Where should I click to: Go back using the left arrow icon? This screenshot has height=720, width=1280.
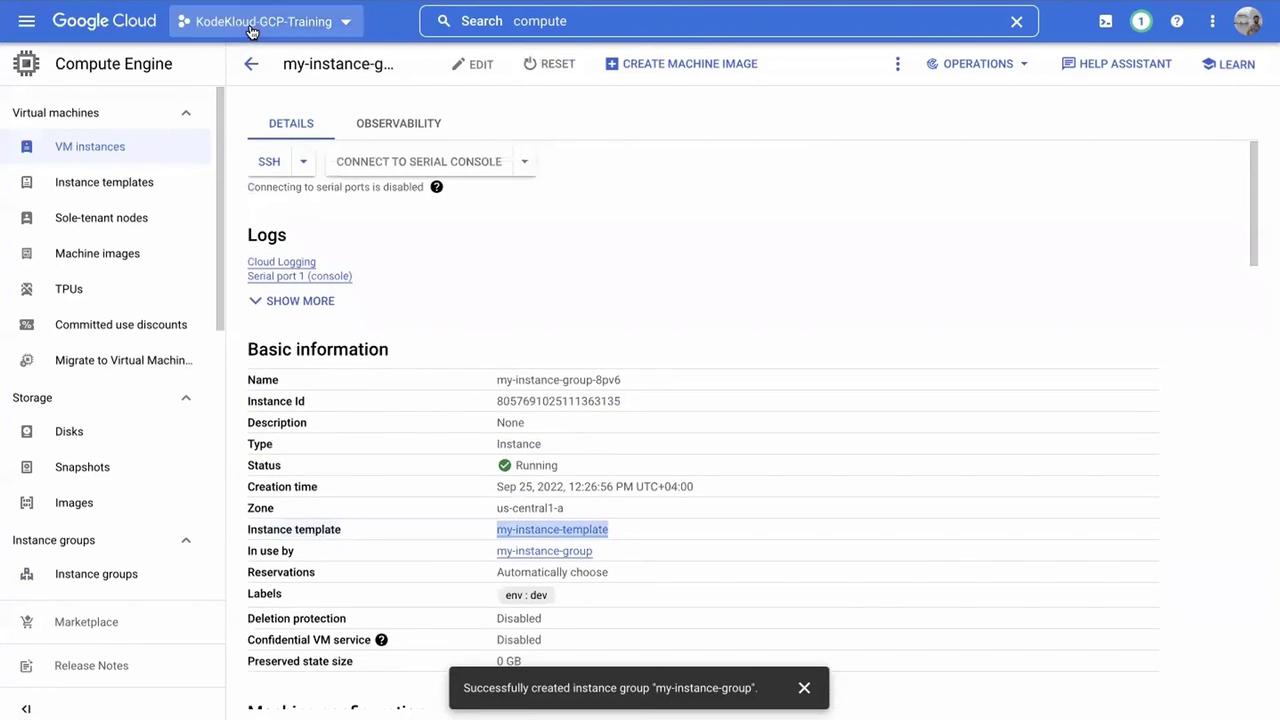(251, 64)
